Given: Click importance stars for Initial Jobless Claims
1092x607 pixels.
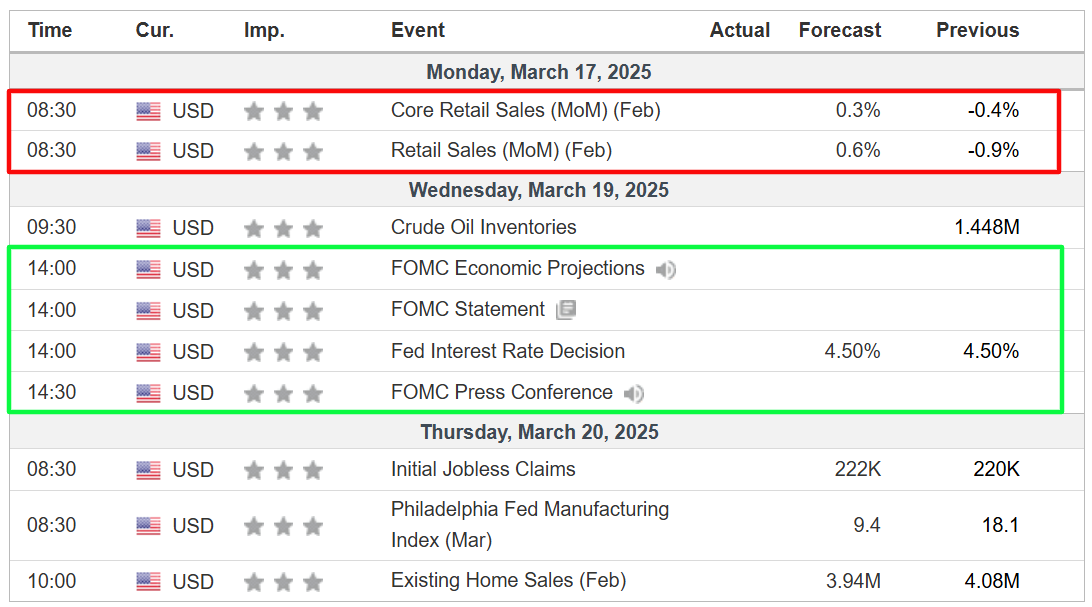Looking at the screenshot, I should click(x=283, y=471).
